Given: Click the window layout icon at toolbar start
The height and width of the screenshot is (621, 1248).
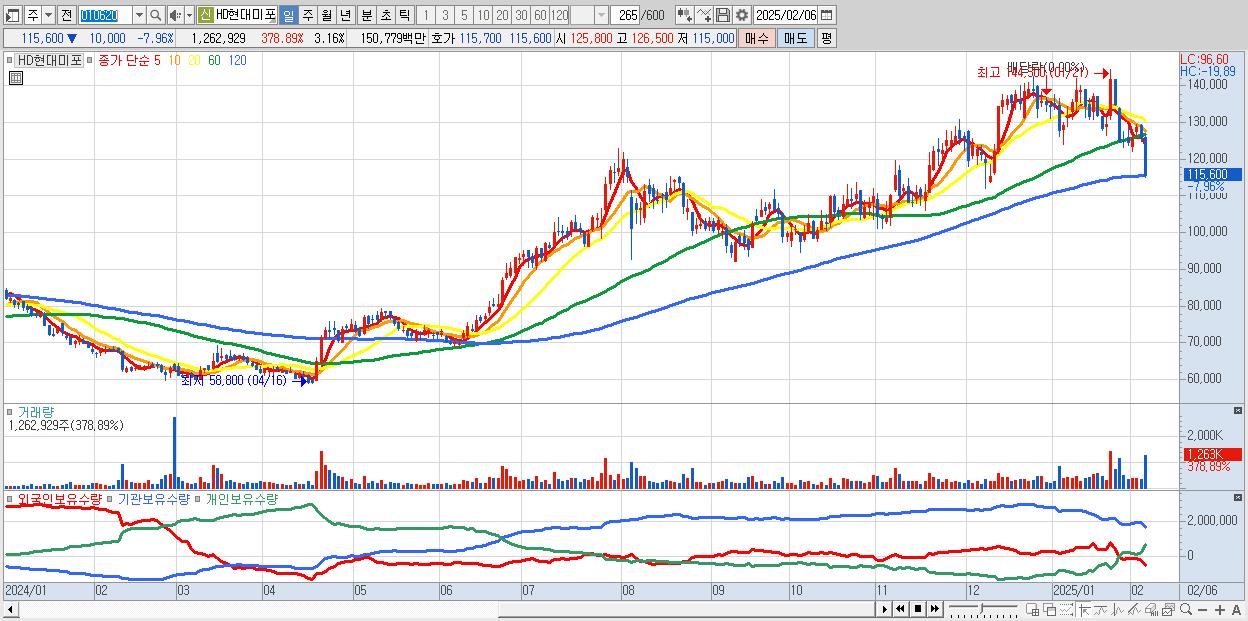Looking at the screenshot, I should pyautogui.click(x=13, y=15).
